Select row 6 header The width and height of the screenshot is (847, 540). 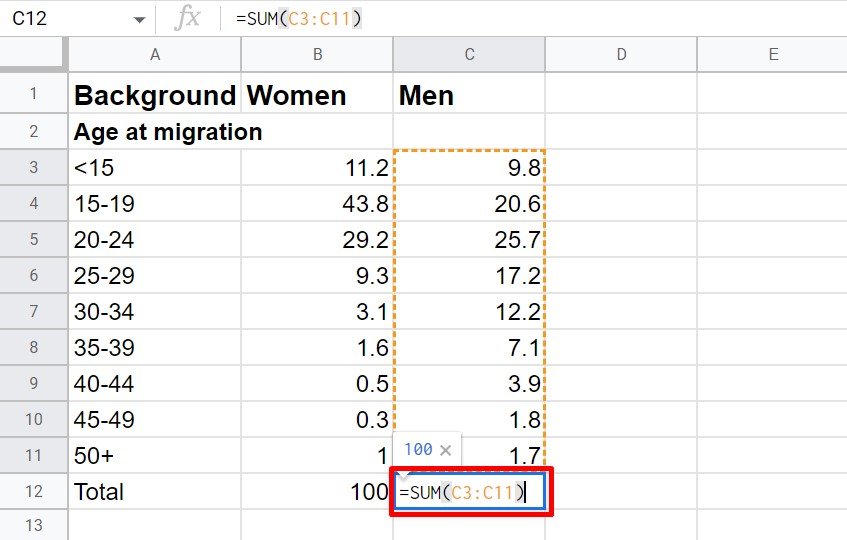(33, 275)
